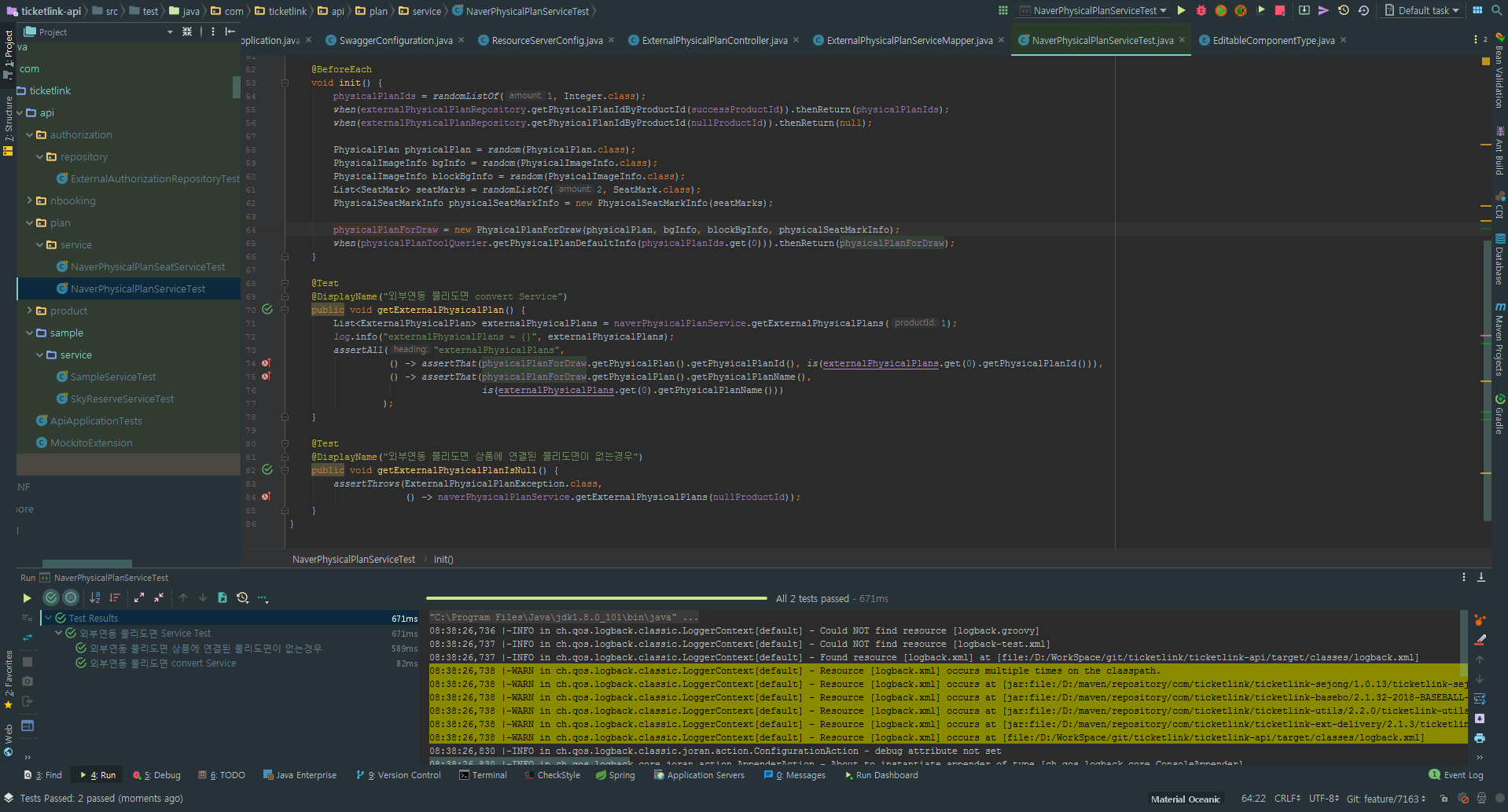Open the Run Dashboard tool window
Image resolution: width=1508 pixels, height=812 pixels.
tap(881, 775)
